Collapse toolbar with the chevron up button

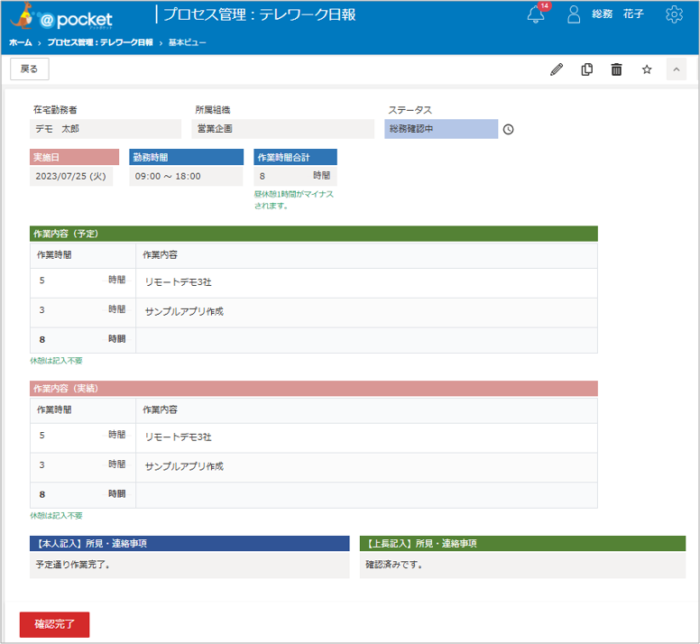point(676,69)
